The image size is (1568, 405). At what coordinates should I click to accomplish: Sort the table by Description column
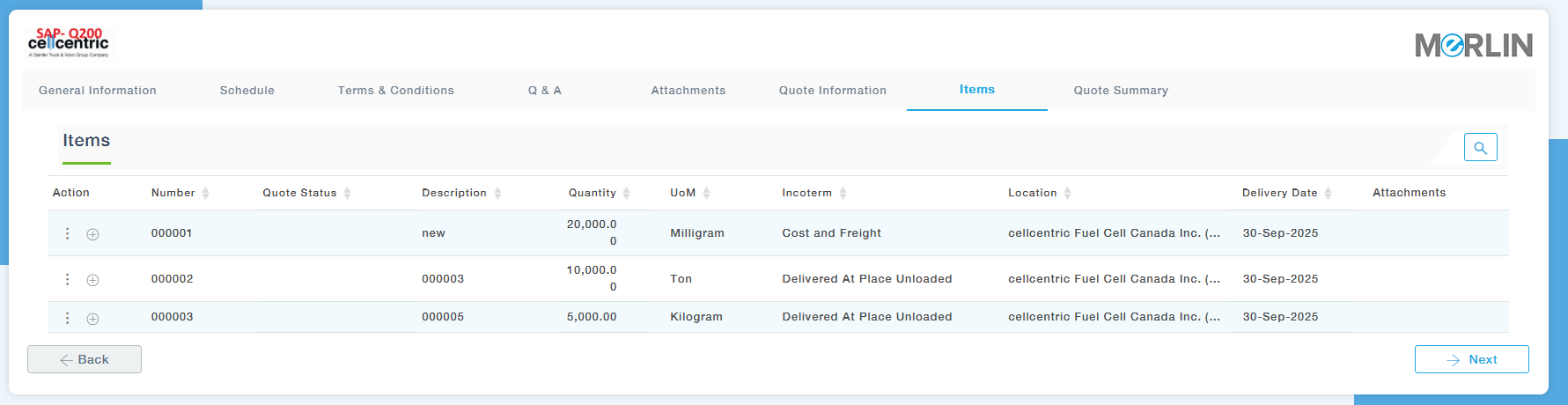click(x=497, y=193)
